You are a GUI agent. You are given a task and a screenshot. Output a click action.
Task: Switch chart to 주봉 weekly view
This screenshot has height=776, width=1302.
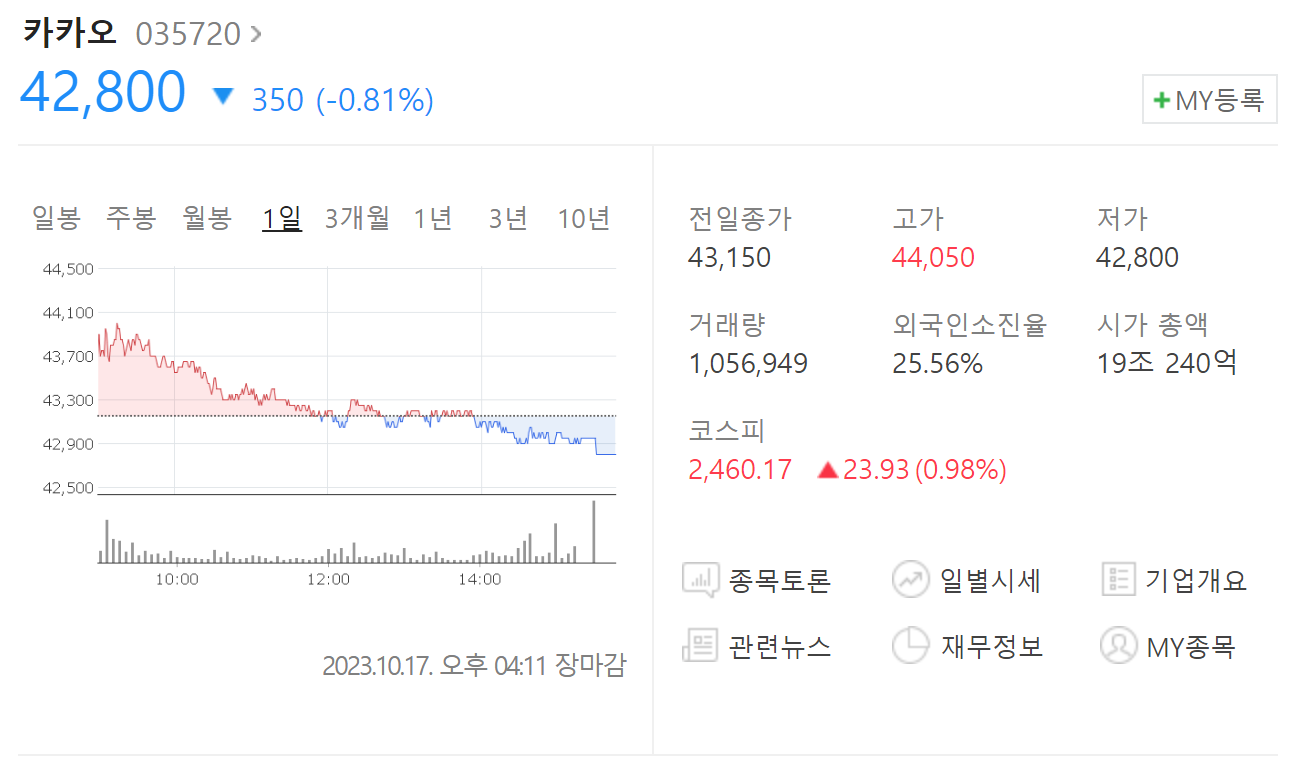coord(130,217)
